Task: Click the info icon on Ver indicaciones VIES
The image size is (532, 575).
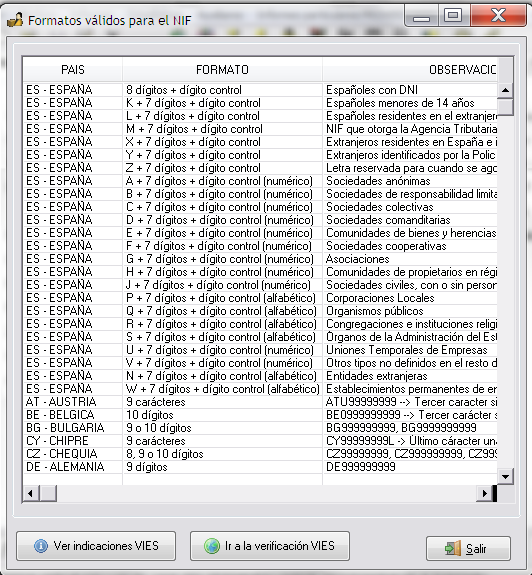Action: click(x=40, y=546)
